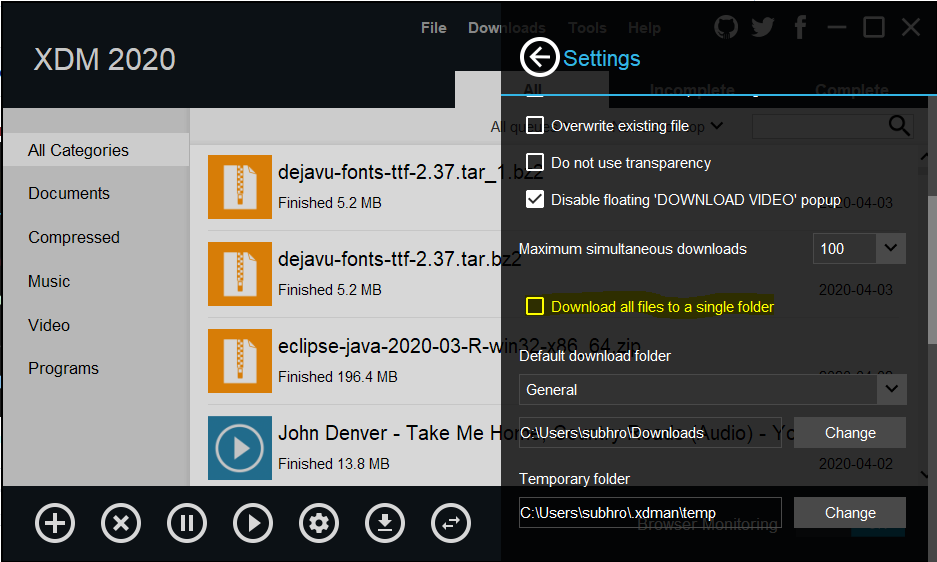Viewport: 937px width, 562px height.
Task: Expand the General download folder dropdown
Action: tap(891, 389)
